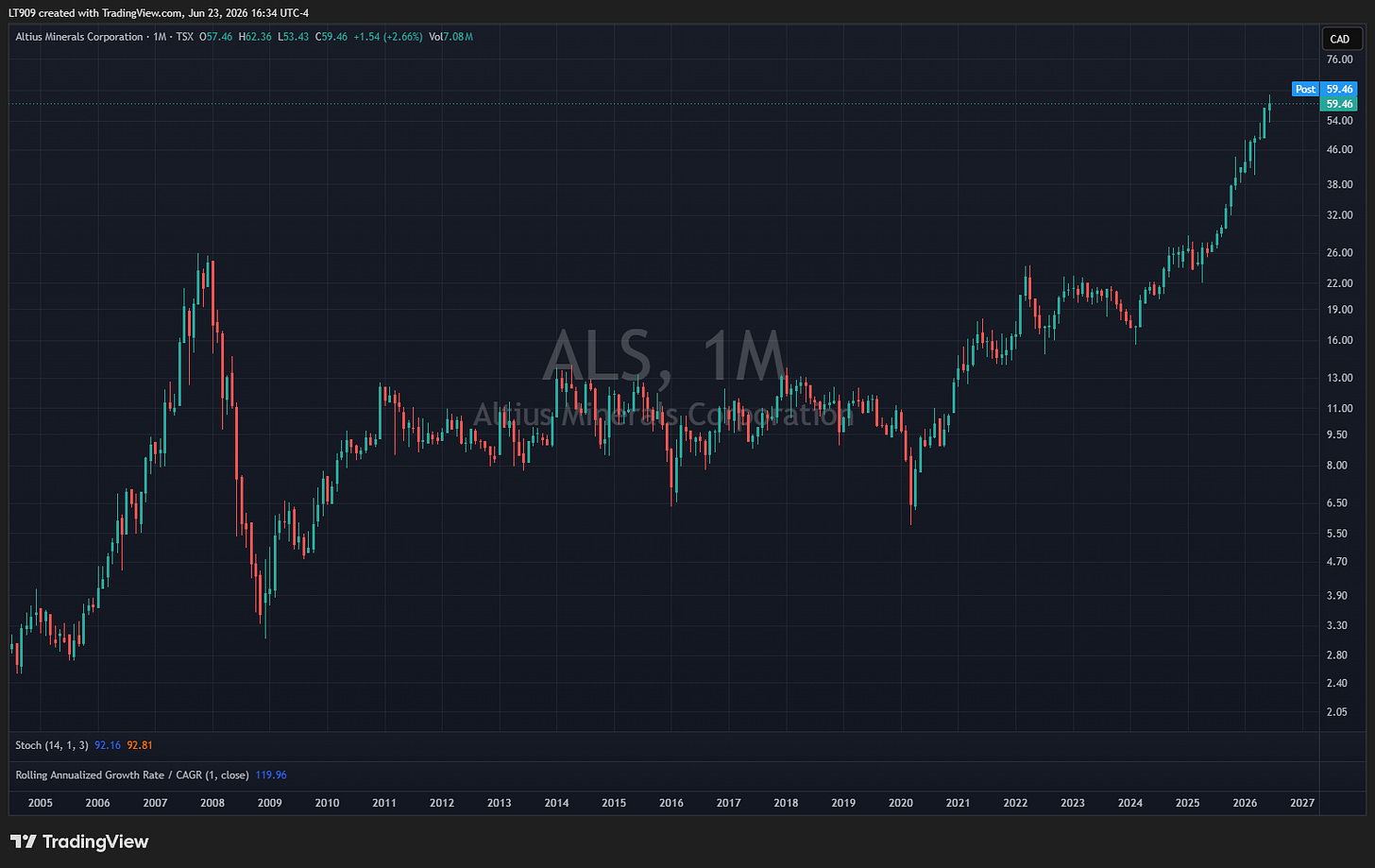
Task: Click the CAGR value 119.96
Action: point(271,774)
